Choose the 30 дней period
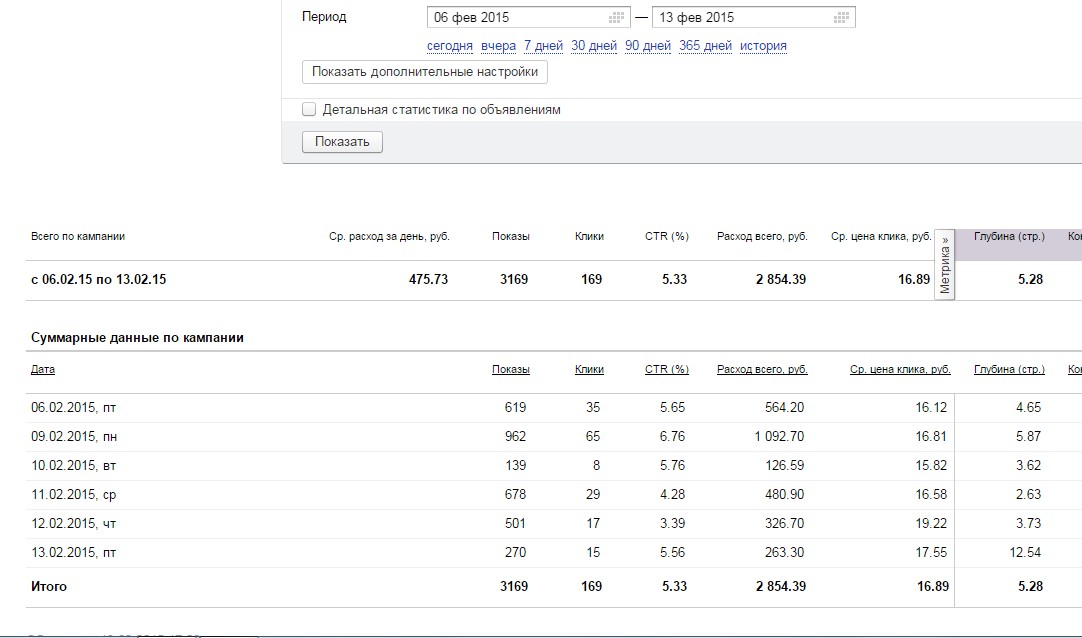This screenshot has height=638, width=1082. (592, 46)
